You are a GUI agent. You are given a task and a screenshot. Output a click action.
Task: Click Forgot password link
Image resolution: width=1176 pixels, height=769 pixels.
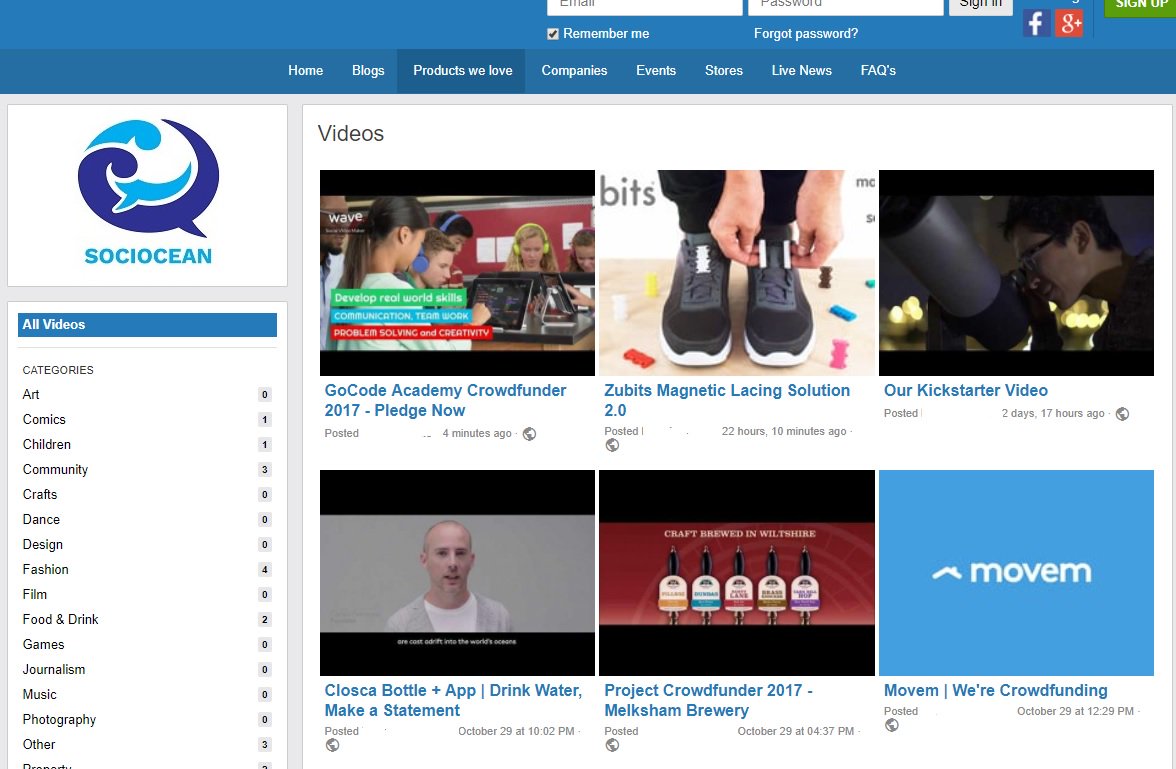806,34
